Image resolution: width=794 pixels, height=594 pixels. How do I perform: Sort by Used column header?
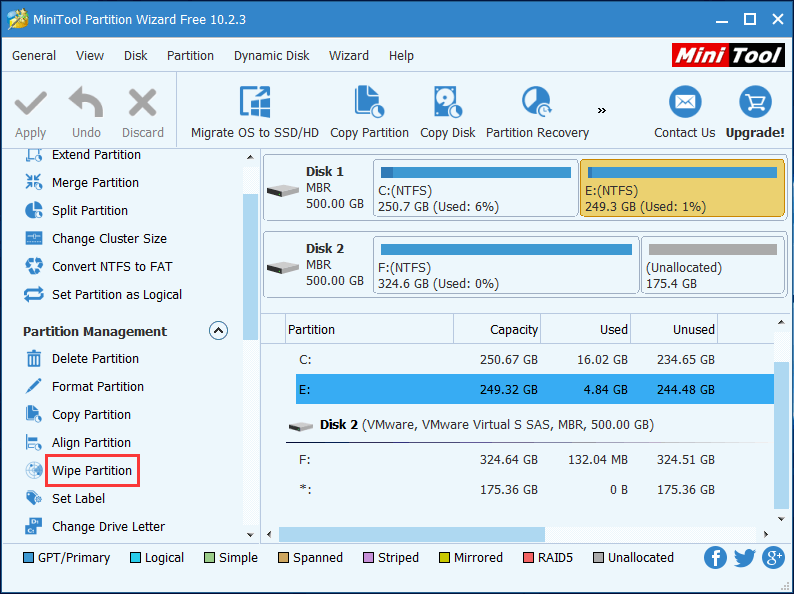click(585, 329)
